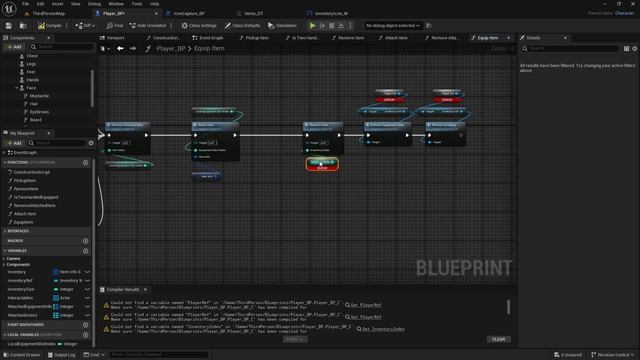Add a new variable with the plus icon
The height and width of the screenshot is (360, 640).
[85, 251]
